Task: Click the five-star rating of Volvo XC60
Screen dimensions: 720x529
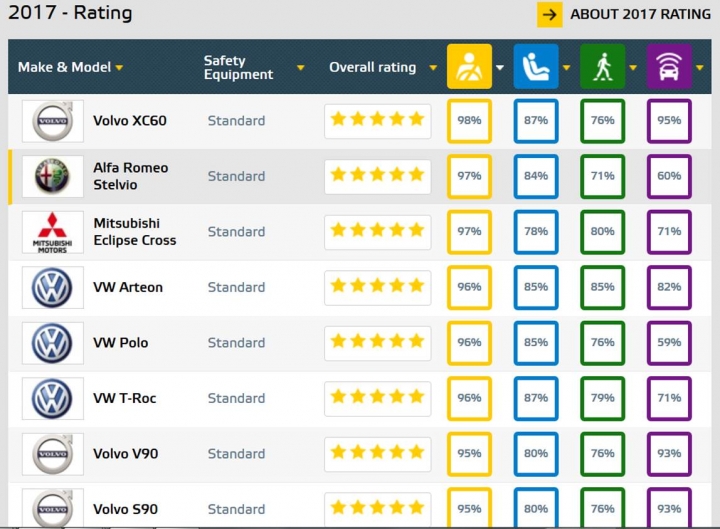Action: click(377, 121)
